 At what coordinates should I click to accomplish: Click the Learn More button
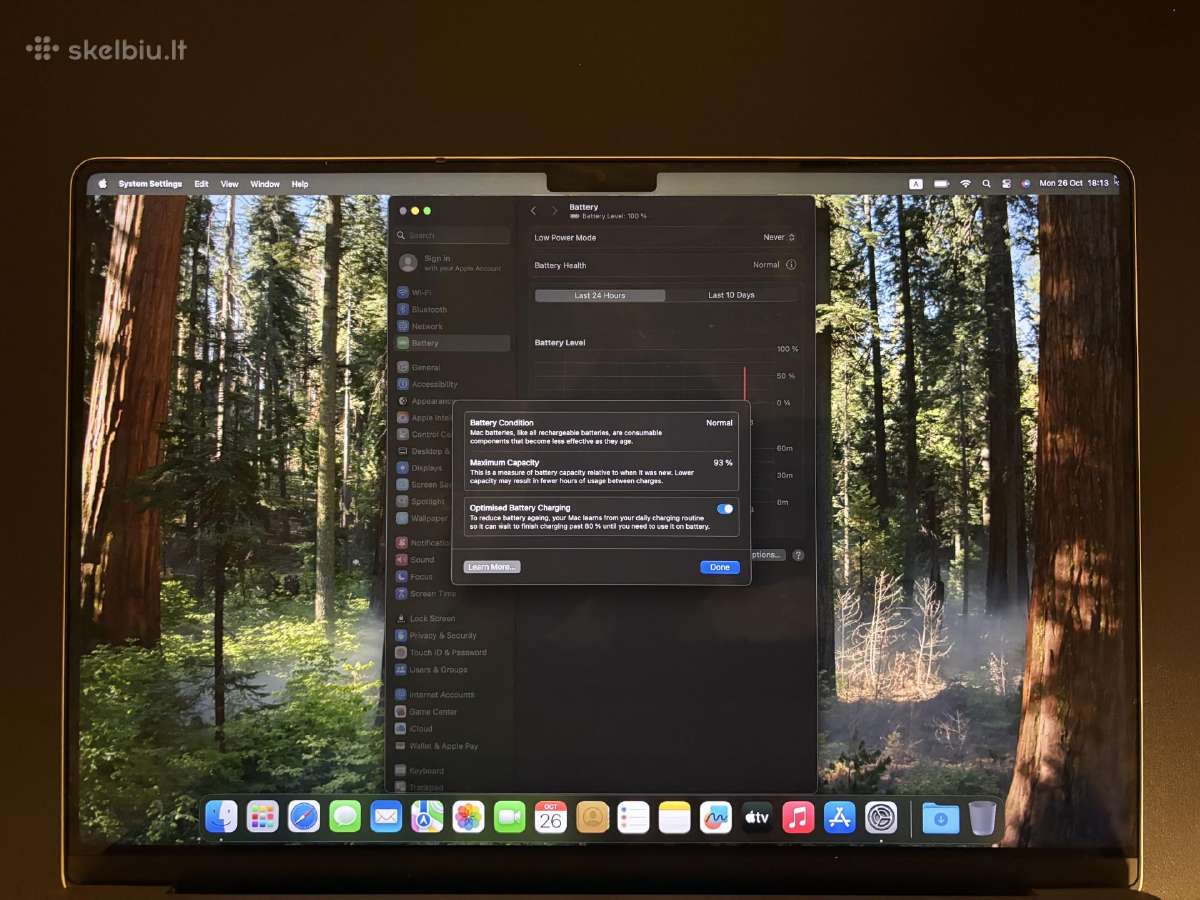coord(492,567)
